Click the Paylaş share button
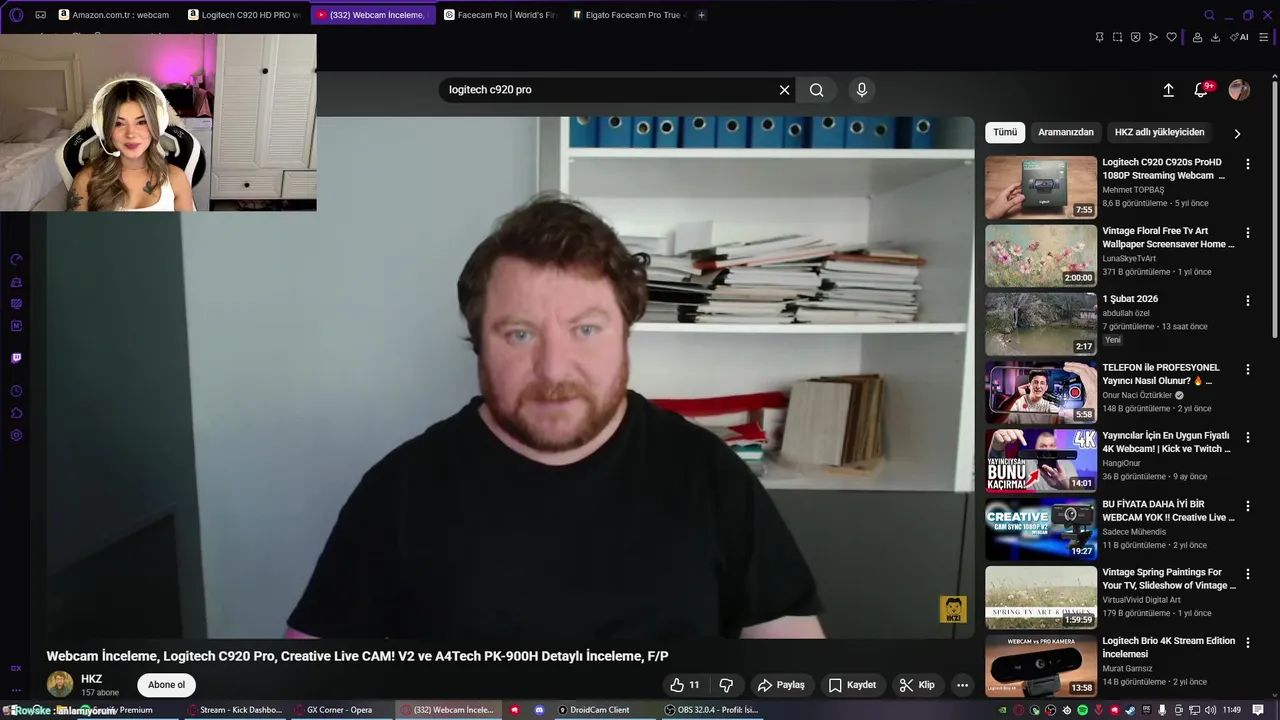The width and height of the screenshot is (1280, 720). 781,685
